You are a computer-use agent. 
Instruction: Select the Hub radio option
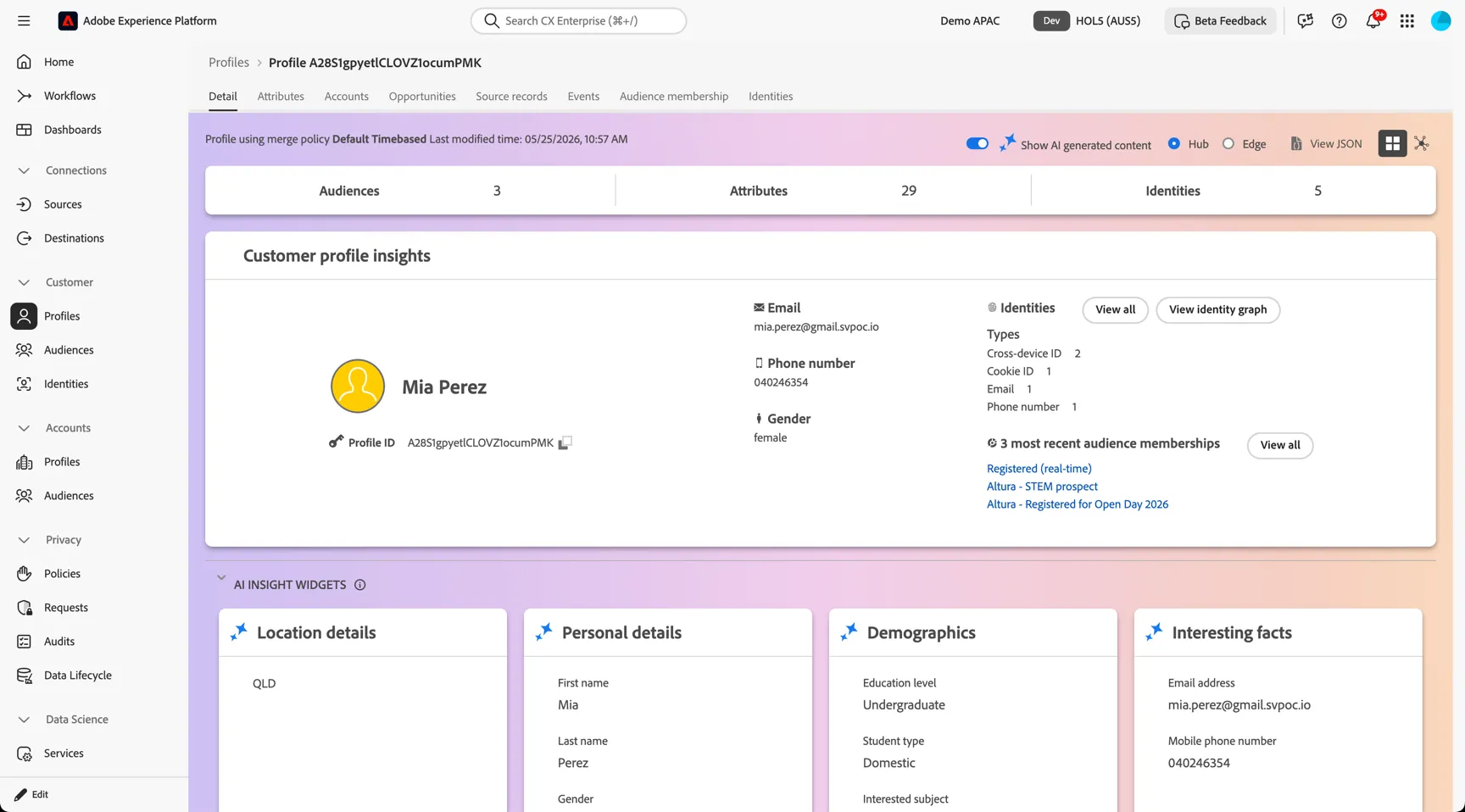point(1174,143)
